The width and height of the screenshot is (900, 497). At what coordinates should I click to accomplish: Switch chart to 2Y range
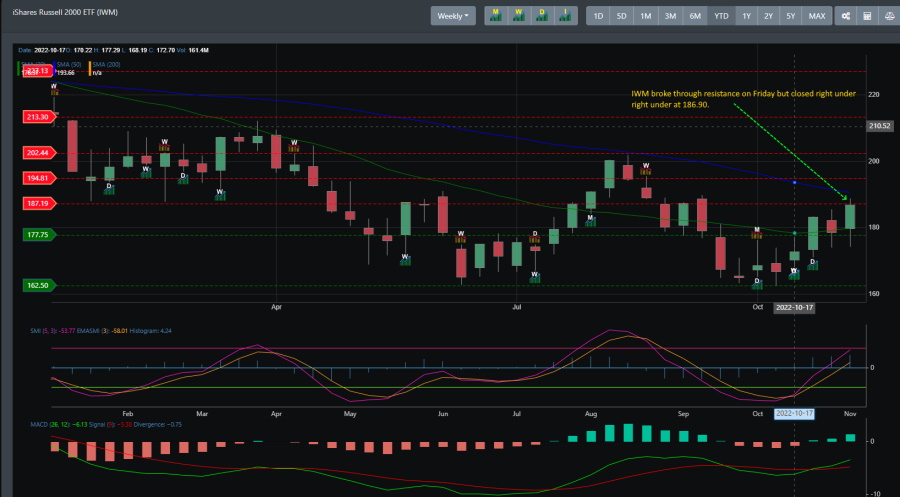pyautogui.click(x=769, y=16)
